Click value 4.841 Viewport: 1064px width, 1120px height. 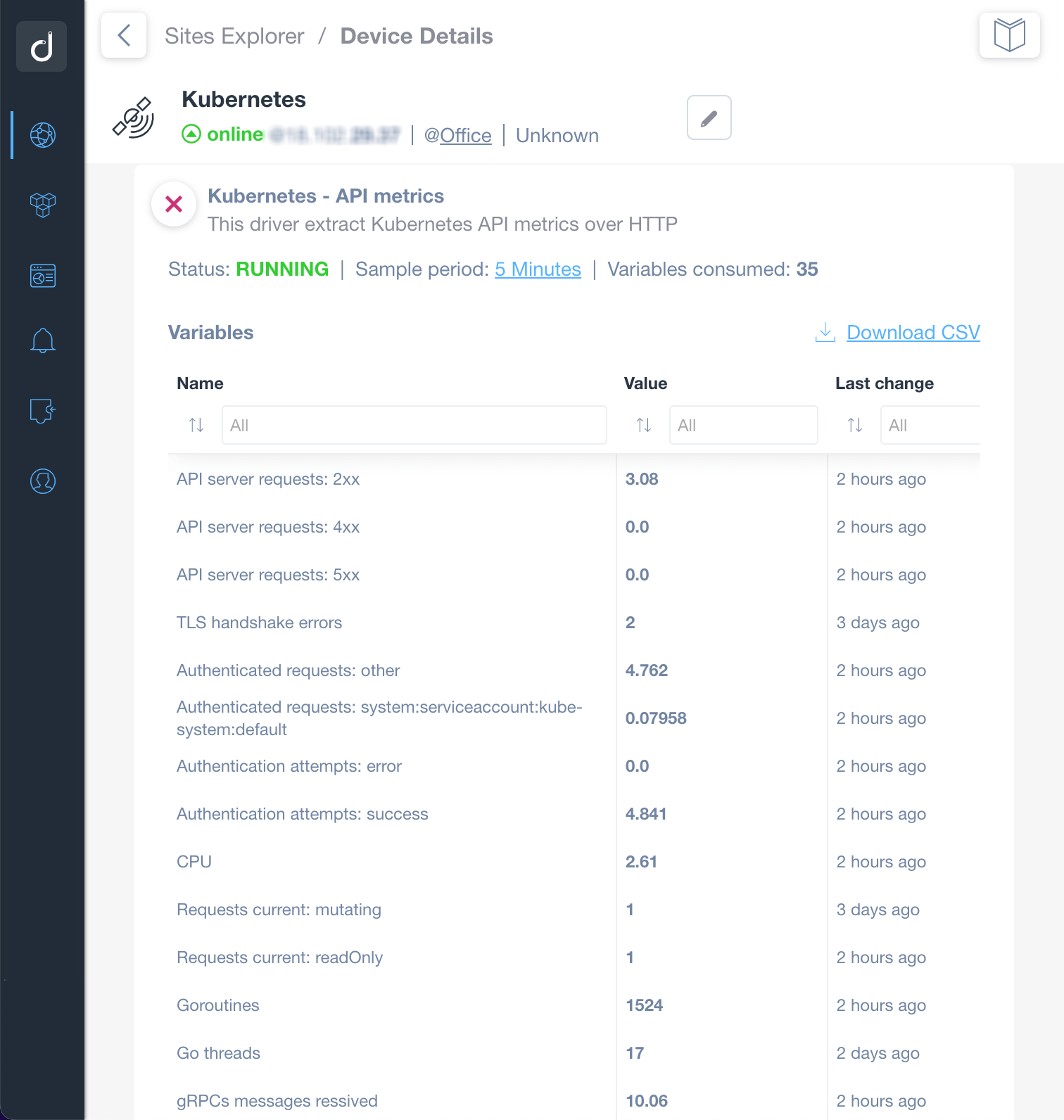coord(646,814)
